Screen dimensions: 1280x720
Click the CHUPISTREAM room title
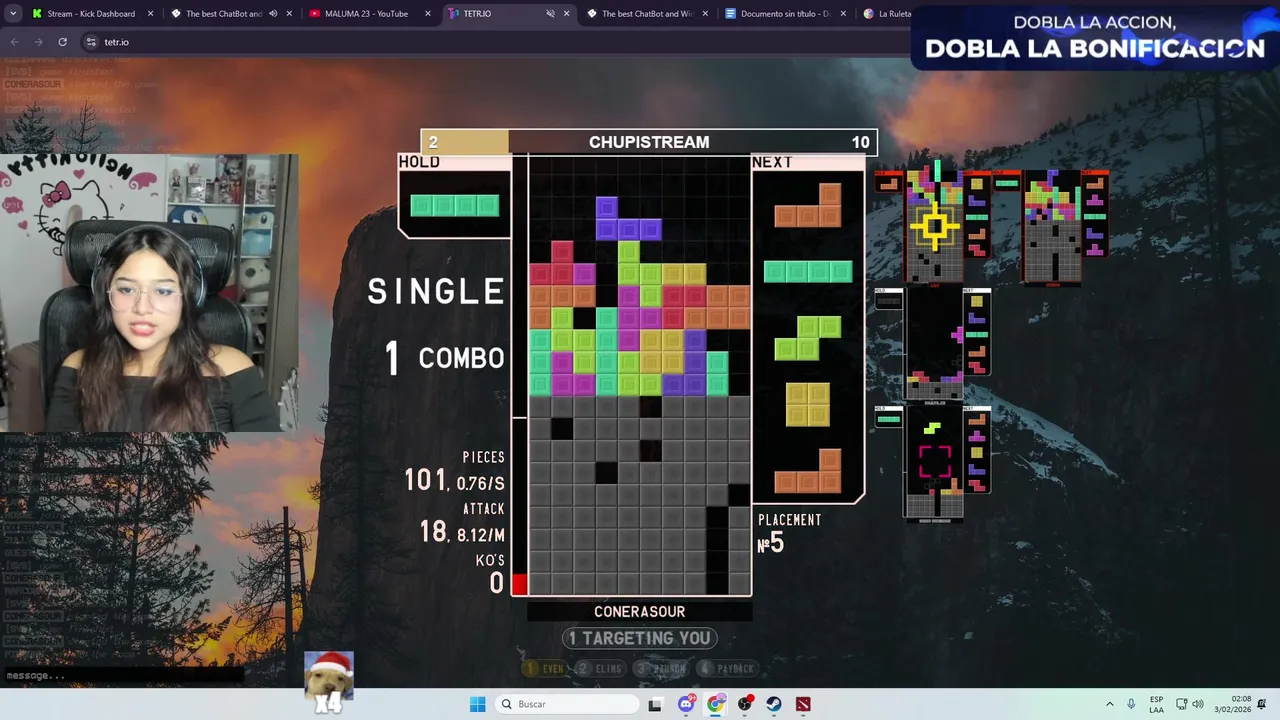point(649,142)
